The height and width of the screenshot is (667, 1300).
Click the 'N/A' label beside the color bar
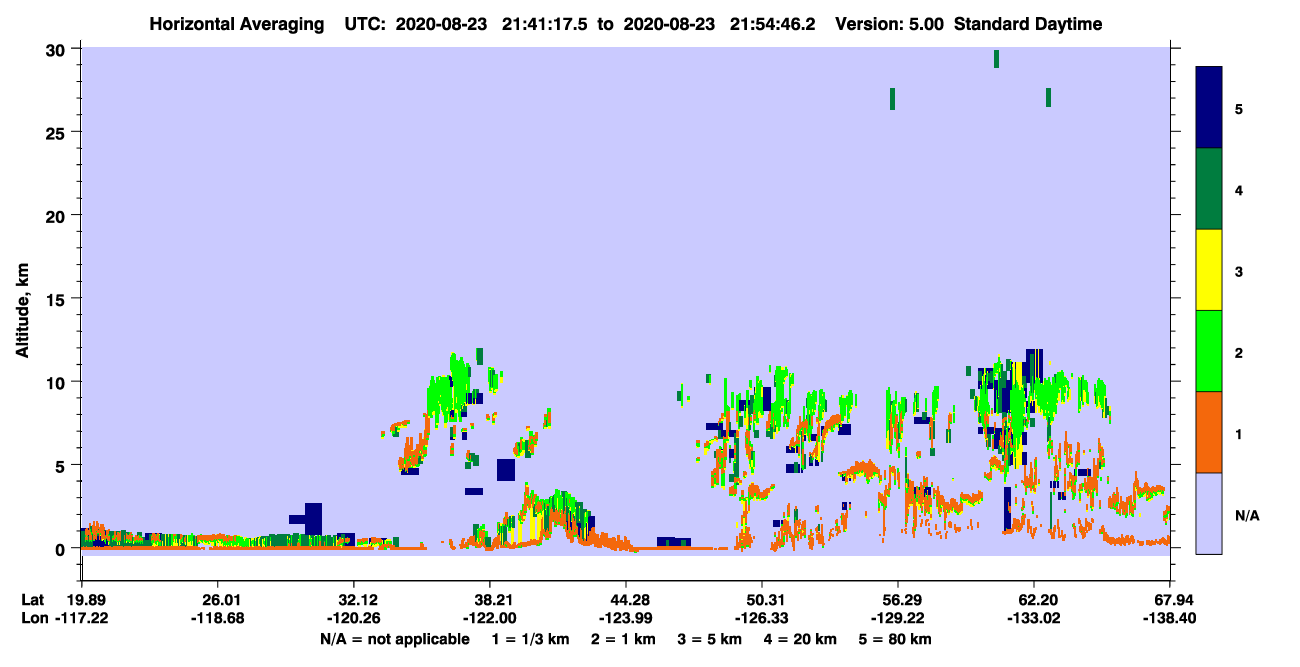(1247, 515)
